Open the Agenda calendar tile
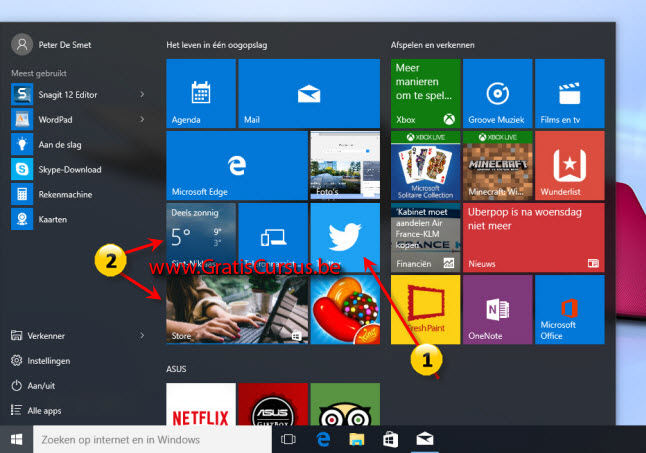646x453 pixels. pyautogui.click(x=201, y=93)
